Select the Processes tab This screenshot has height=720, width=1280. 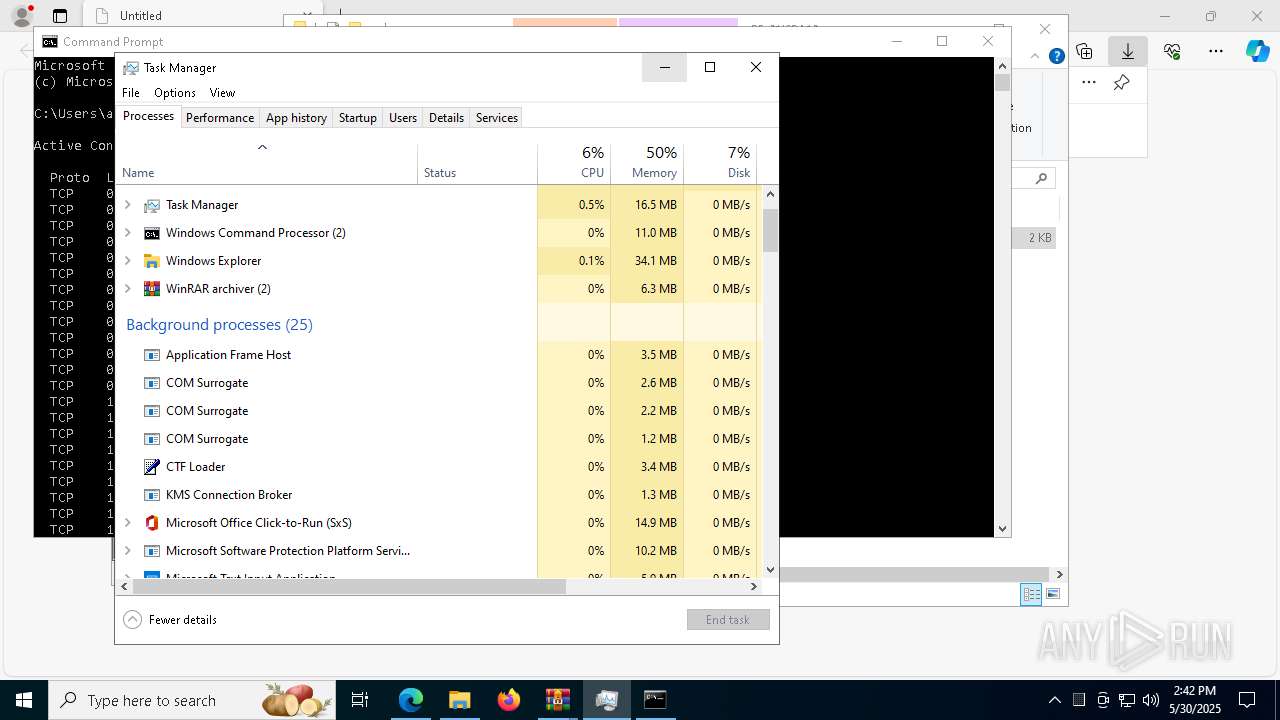click(x=148, y=116)
